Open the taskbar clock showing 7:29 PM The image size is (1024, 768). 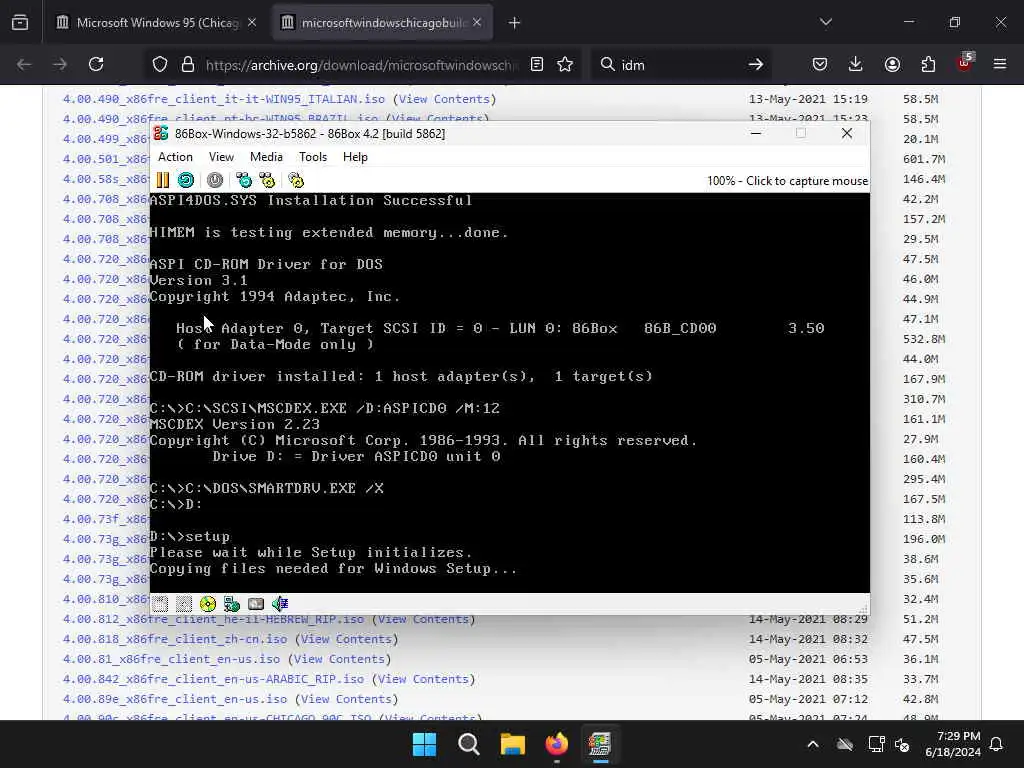tap(952, 744)
